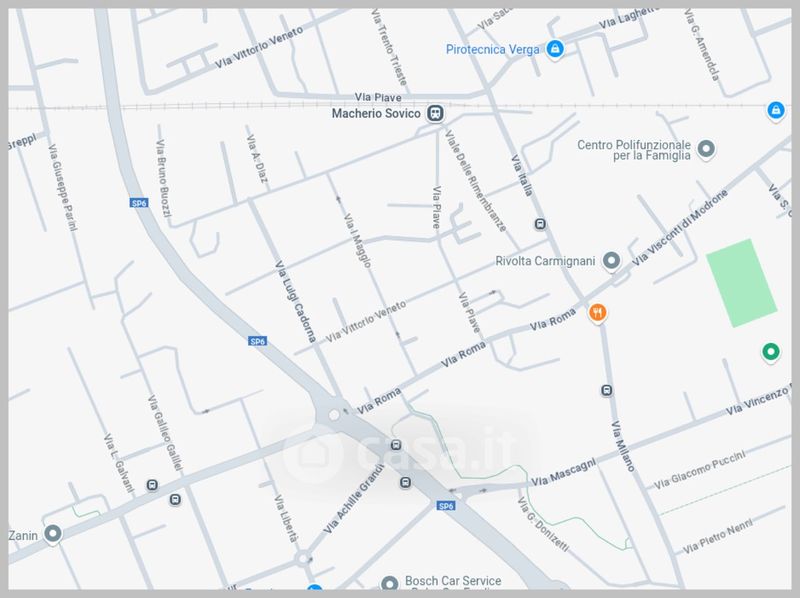Select the SP6 shield near Via Mascagni
Image resolution: width=800 pixels, height=598 pixels.
[x=445, y=506]
